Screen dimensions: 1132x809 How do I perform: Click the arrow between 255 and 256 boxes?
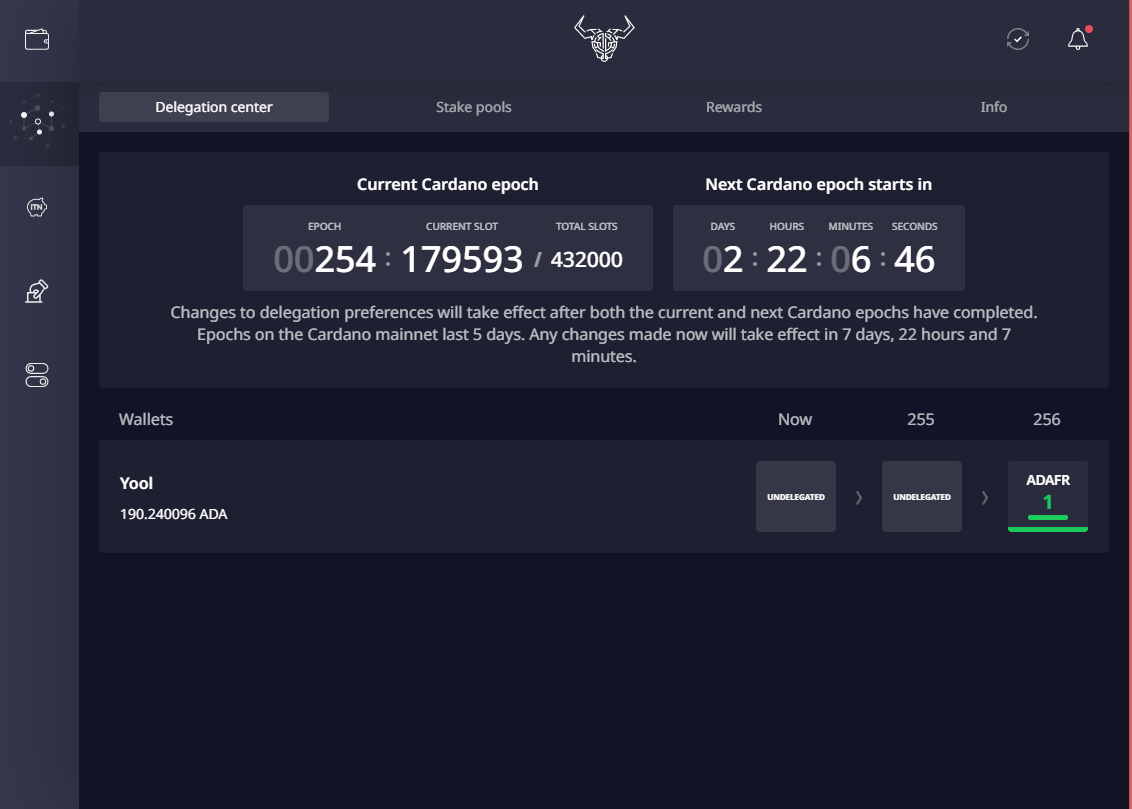click(985, 497)
